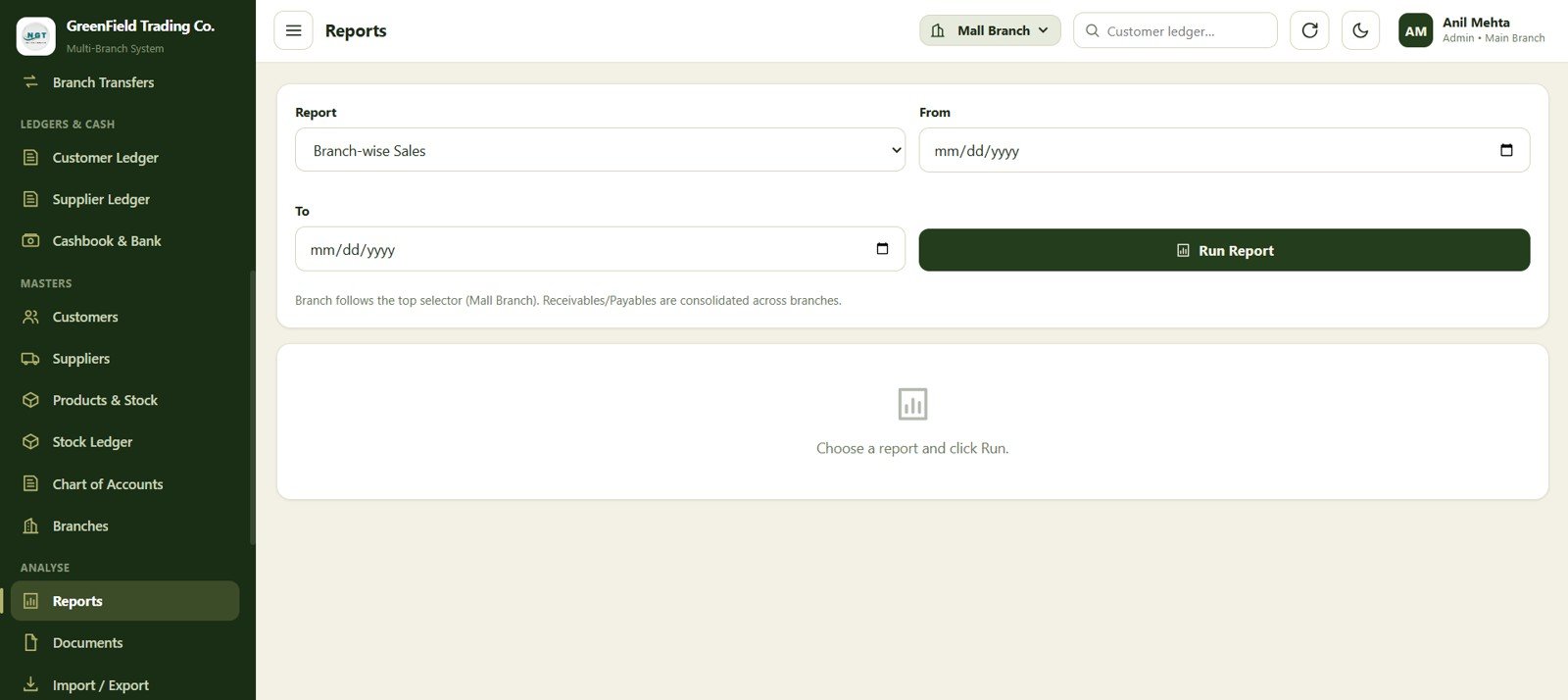The width and height of the screenshot is (1568, 700).
Task: Open the Report dropdown showing Branch-wise Sales
Action: (600, 150)
